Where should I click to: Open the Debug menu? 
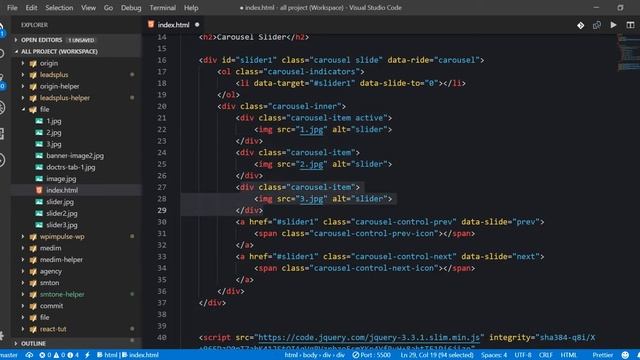[131, 8]
